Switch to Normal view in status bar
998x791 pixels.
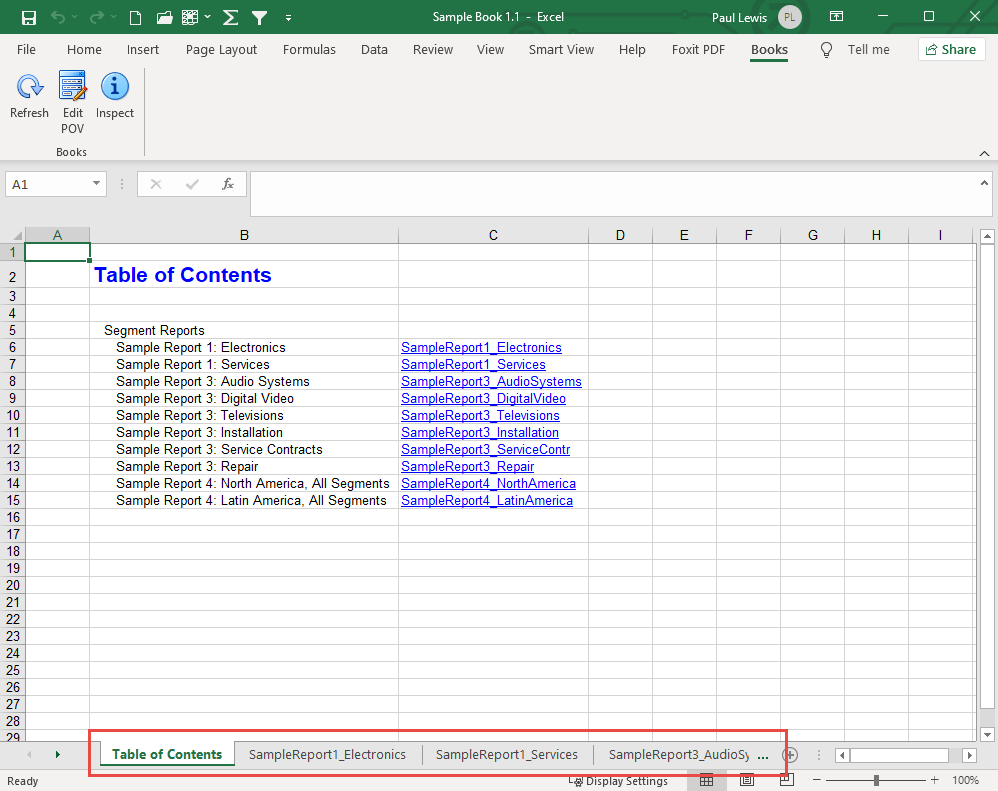706,781
